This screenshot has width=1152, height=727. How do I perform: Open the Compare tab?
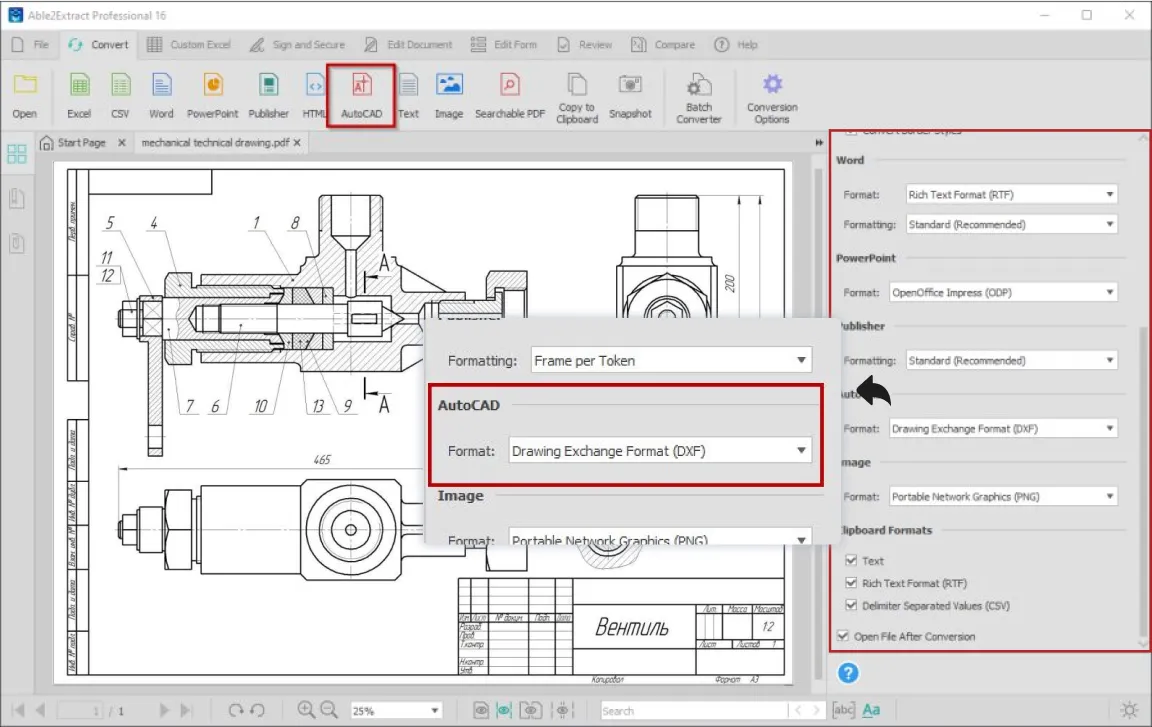pos(663,45)
